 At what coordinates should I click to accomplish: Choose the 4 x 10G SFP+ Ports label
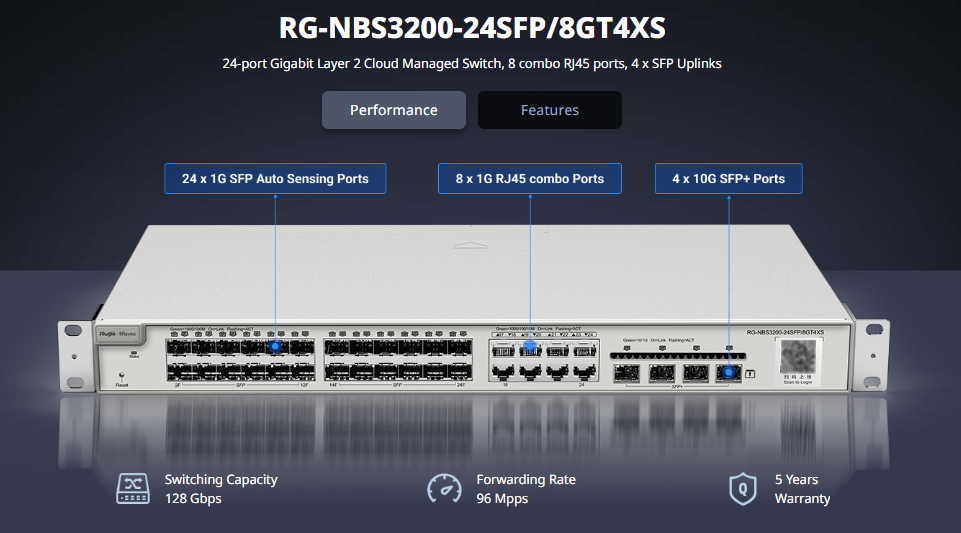coord(729,179)
